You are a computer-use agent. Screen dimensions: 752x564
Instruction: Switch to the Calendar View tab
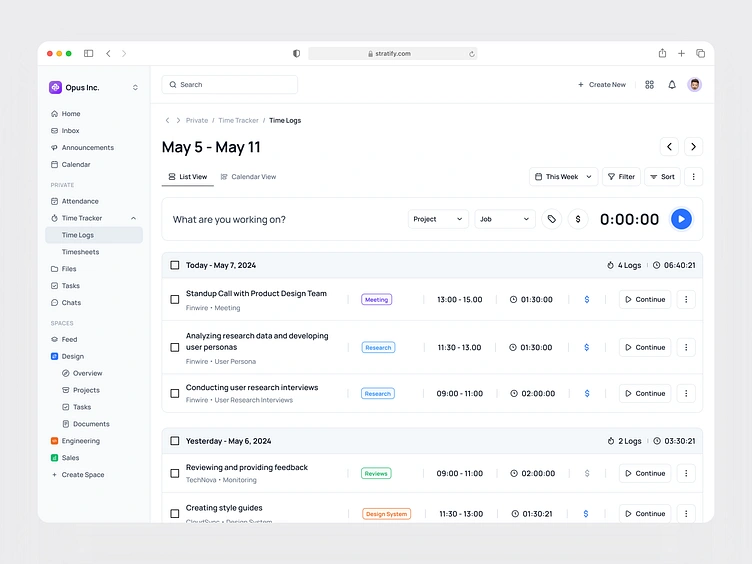click(248, 177)
